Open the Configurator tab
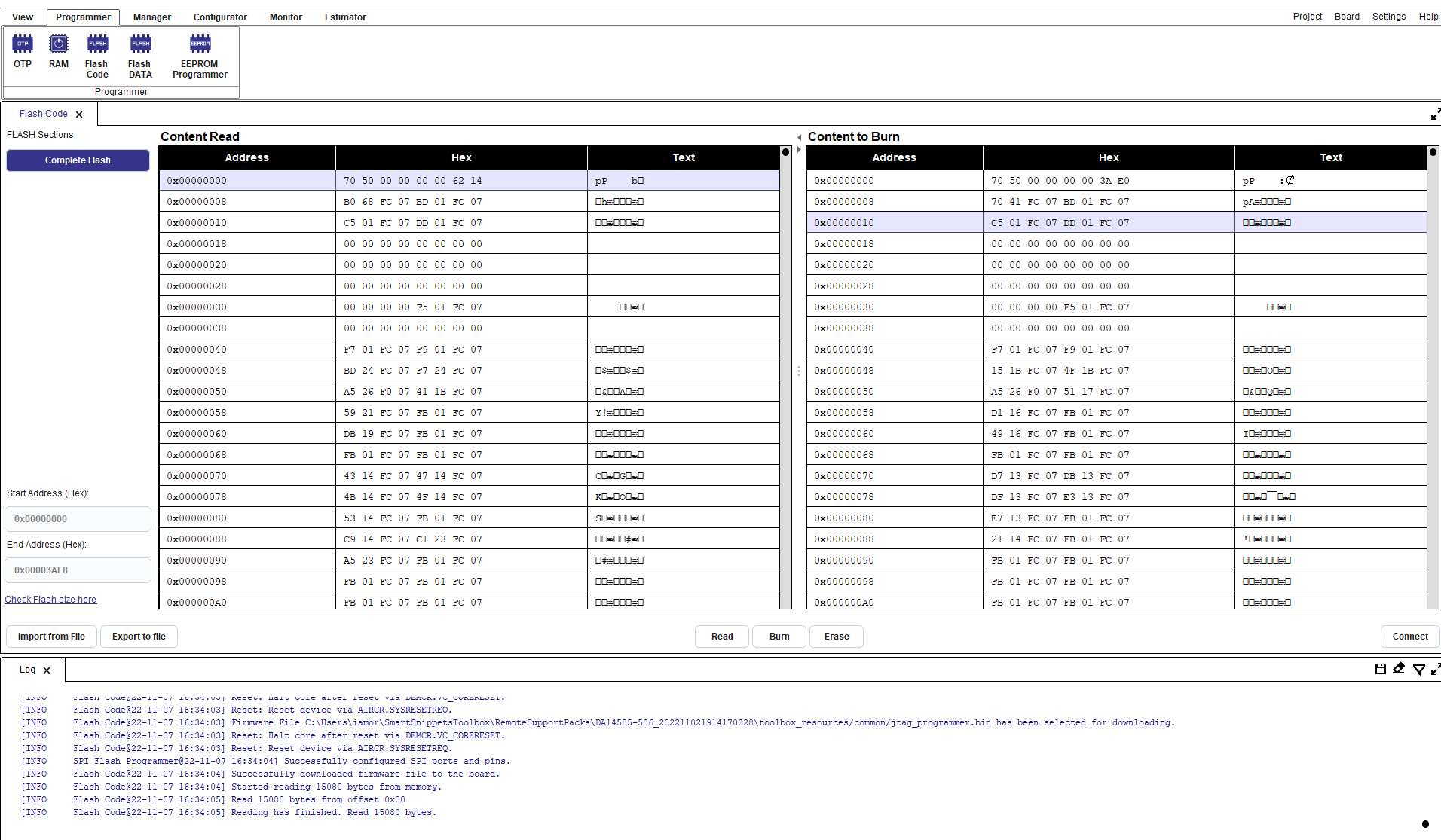Viewport: 1441px width, 840px height. tap(220, 17)
